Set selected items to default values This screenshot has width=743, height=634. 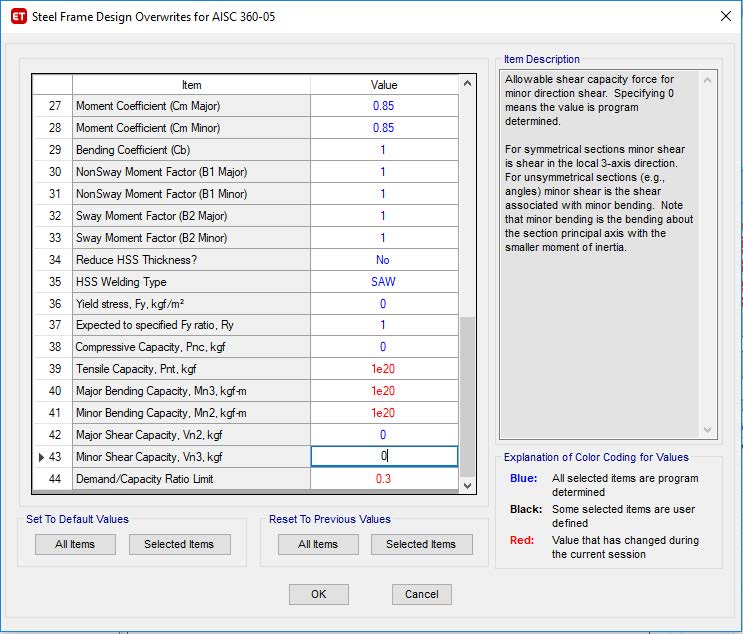(179, 544)
